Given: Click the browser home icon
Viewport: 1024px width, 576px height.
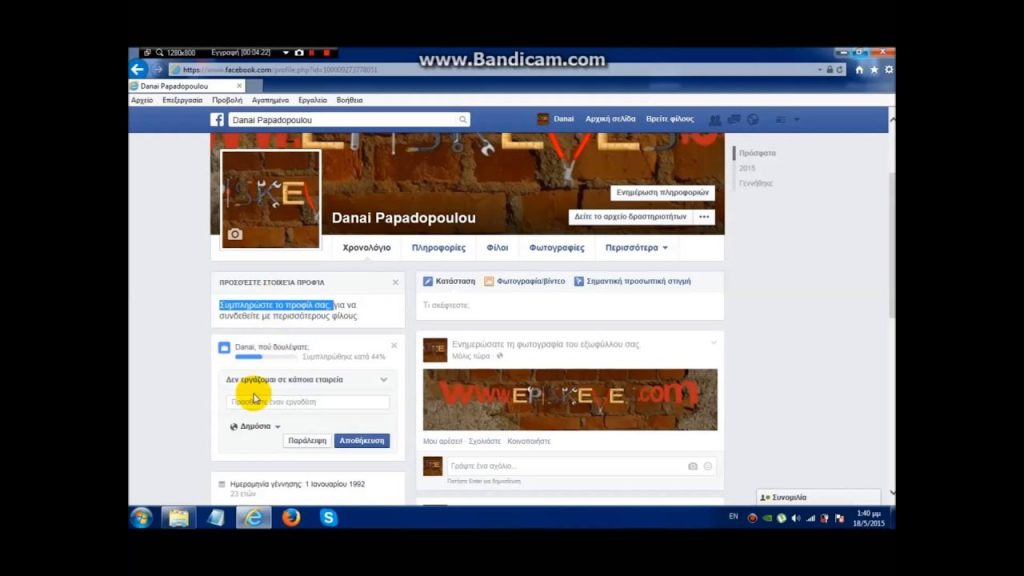Looking at the screenshot, I should click(859, 69).
